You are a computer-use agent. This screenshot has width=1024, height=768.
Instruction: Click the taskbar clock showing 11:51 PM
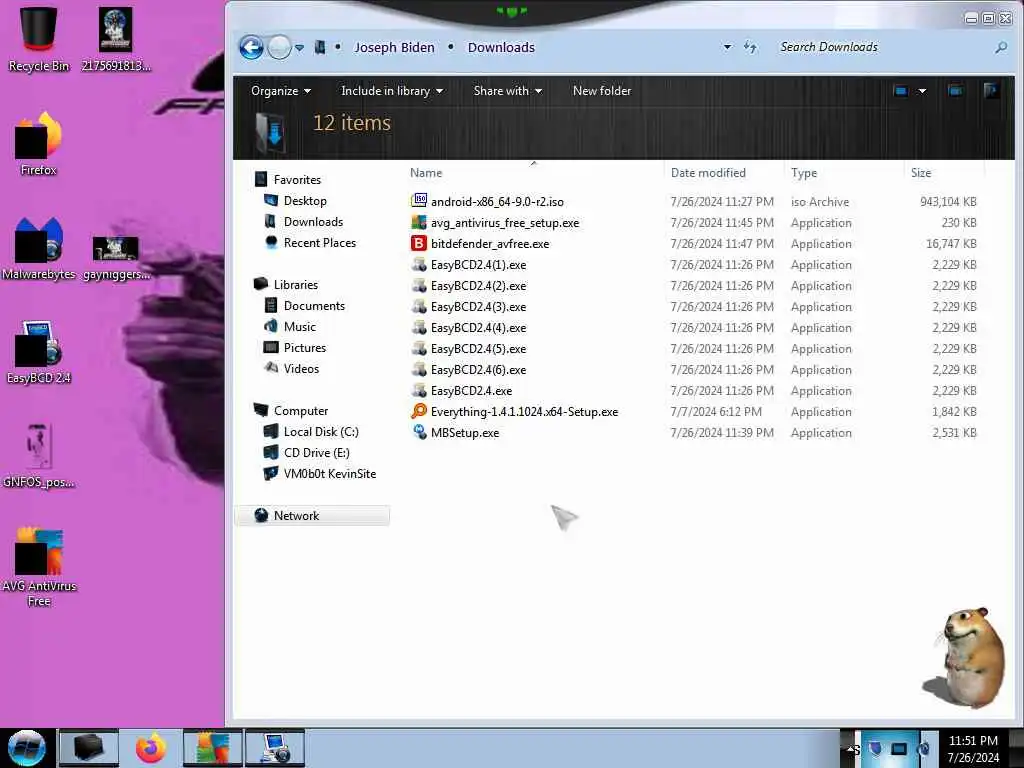coord(973,749)
